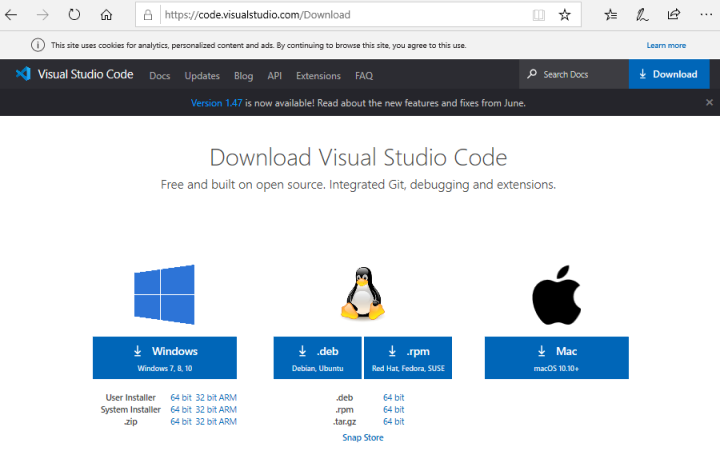This screenshot has width=720, height=451.
Task: Click the Visual Studio Code logo
Action: 23,74
